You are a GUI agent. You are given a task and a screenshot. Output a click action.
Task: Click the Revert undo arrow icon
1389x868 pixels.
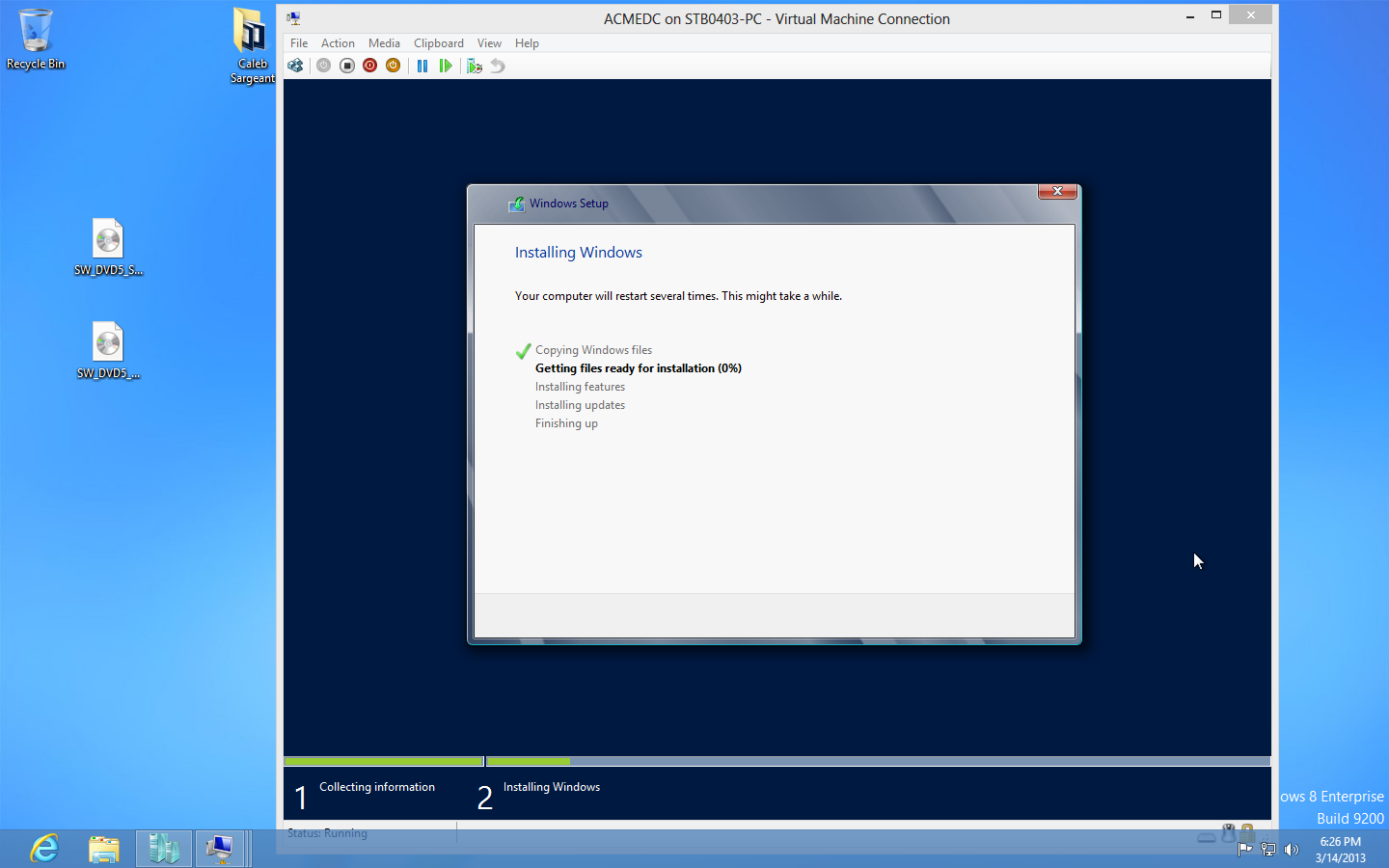(x=498, y=66)
